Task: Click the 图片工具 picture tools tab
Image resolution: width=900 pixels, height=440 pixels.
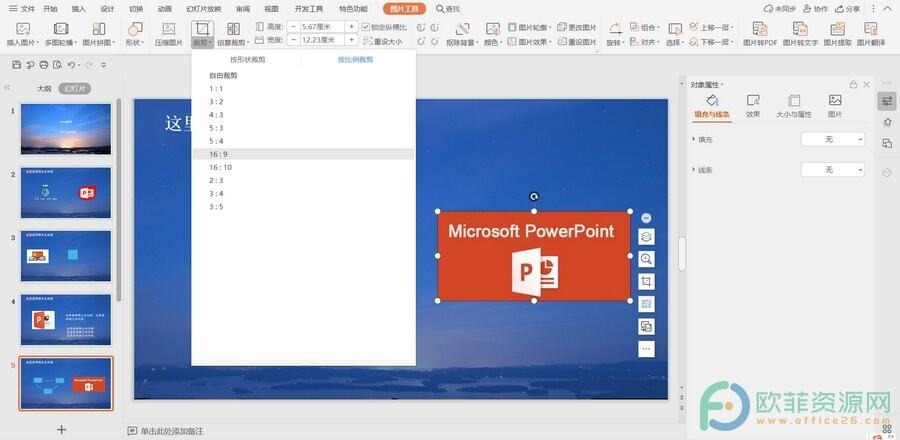Action: [x=405, y=9]
